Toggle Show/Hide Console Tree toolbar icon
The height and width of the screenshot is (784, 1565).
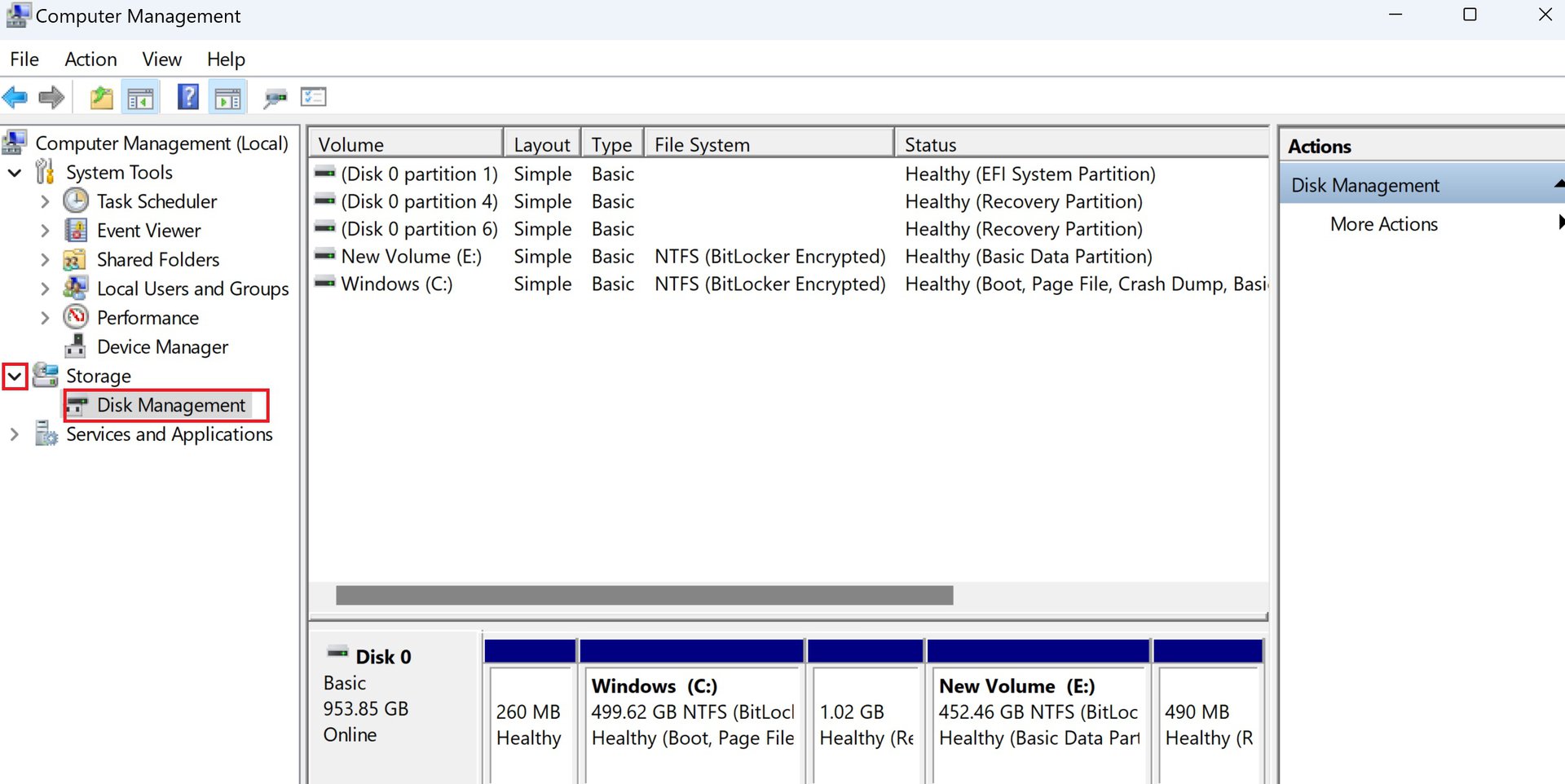click(140, 98)
